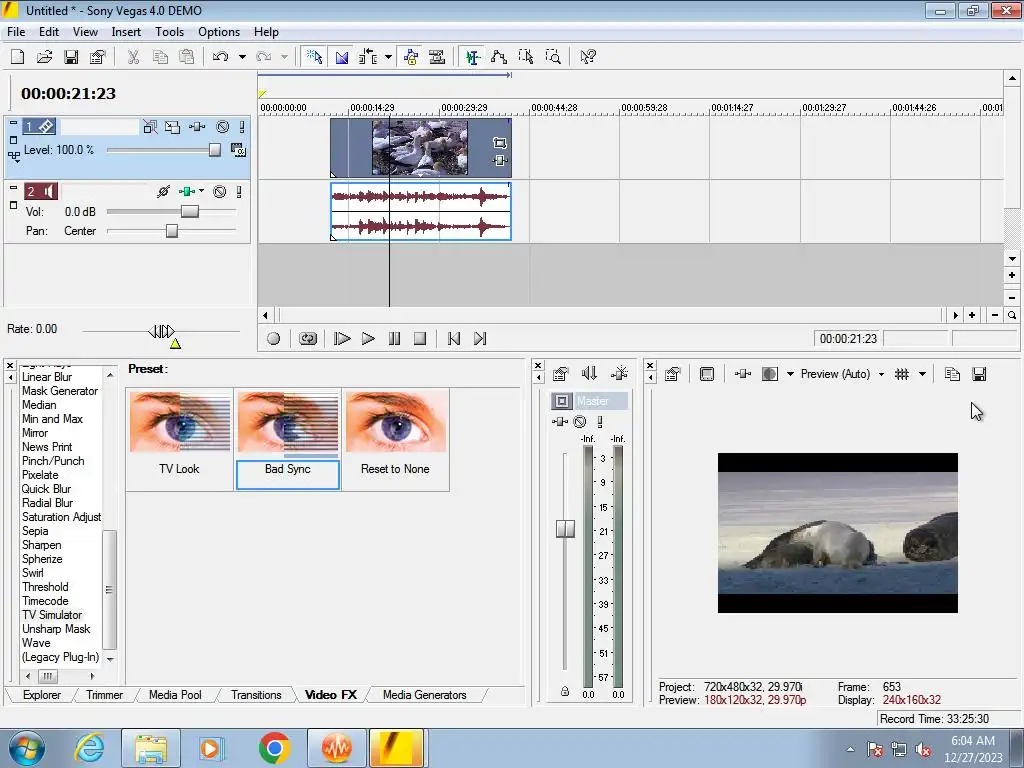This screenshot has height=768, width=1024.
Task: Click Event Pan/Crop icon on video clip
Action: coord(500,143)
